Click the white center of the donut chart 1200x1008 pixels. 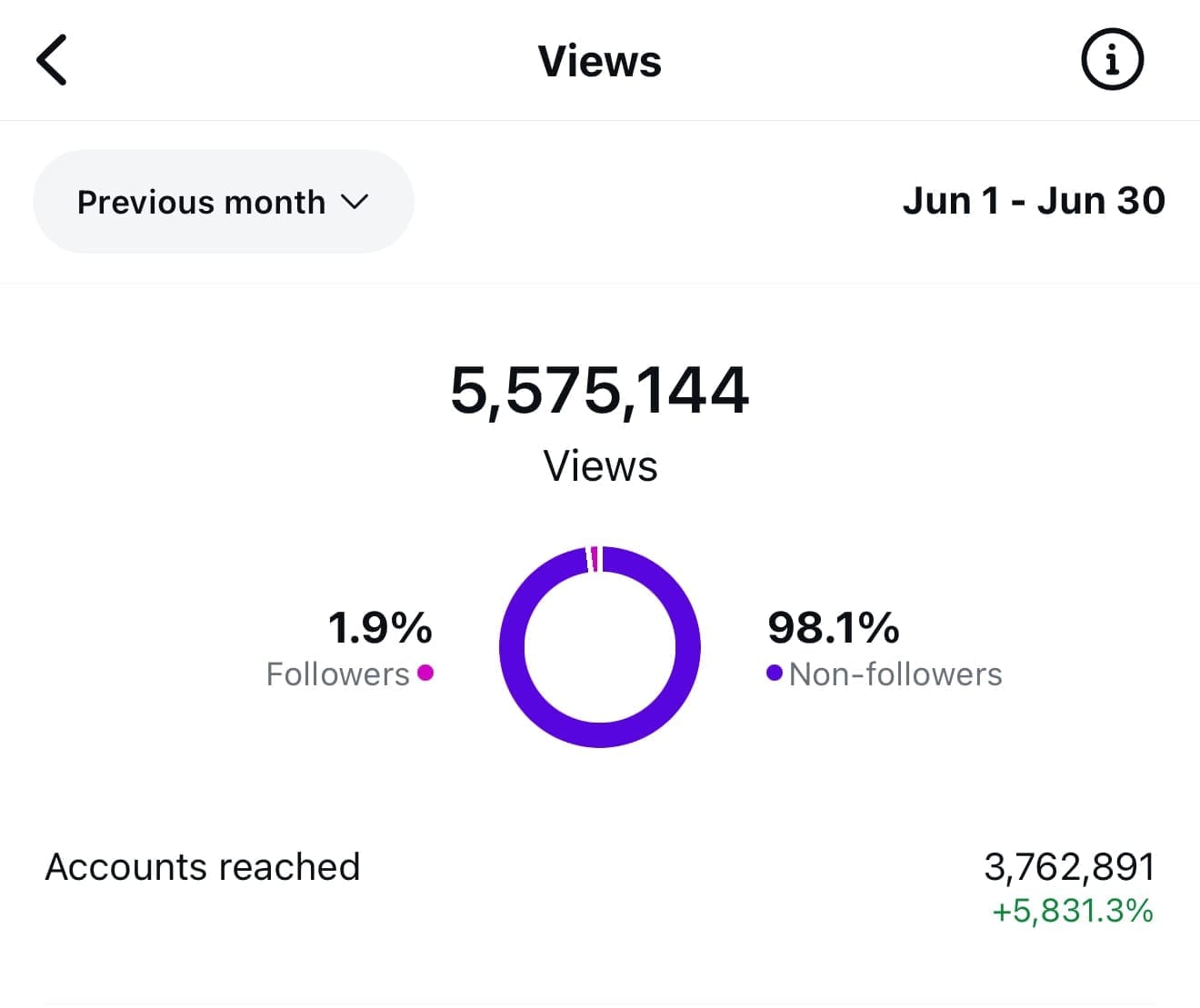(600, 647)
